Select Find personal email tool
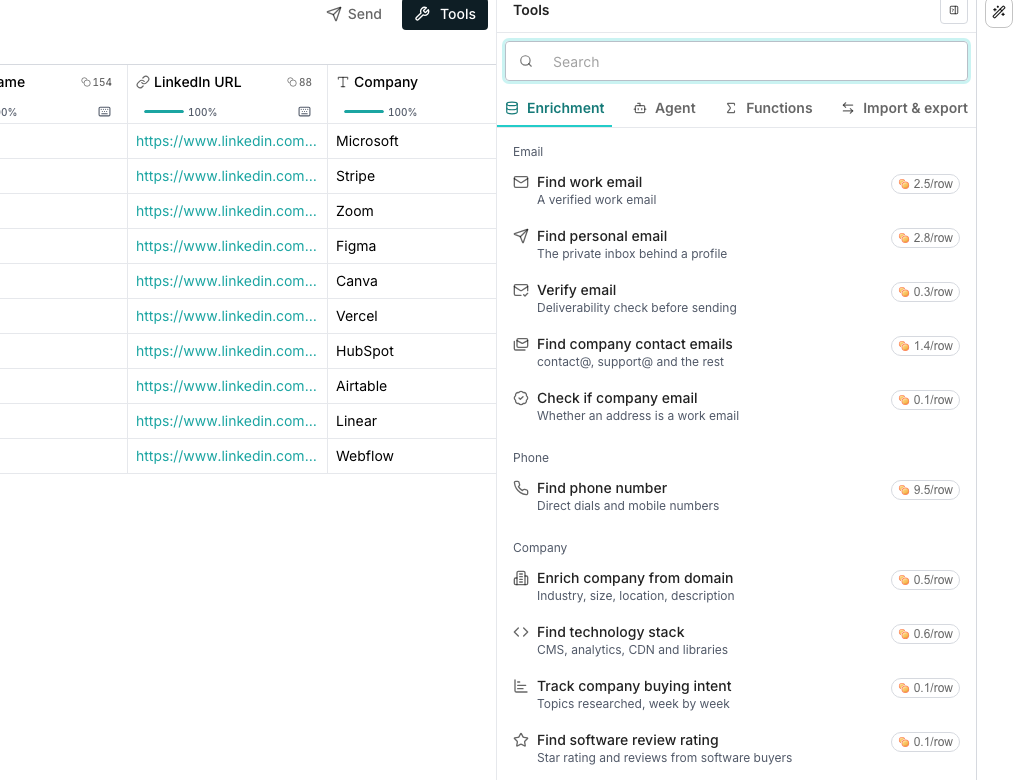Viewport: 1020px width, 780px height. [x=736, y=245]
